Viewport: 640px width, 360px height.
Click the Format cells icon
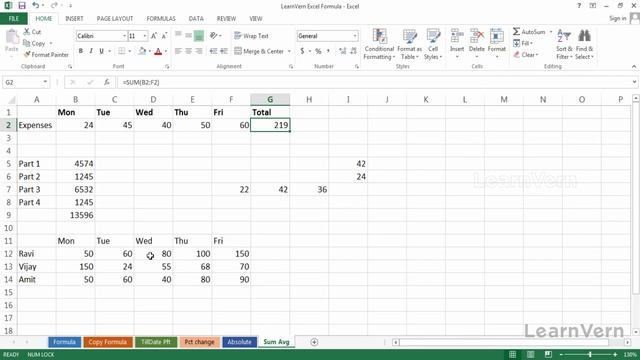[x=496, y=37]
